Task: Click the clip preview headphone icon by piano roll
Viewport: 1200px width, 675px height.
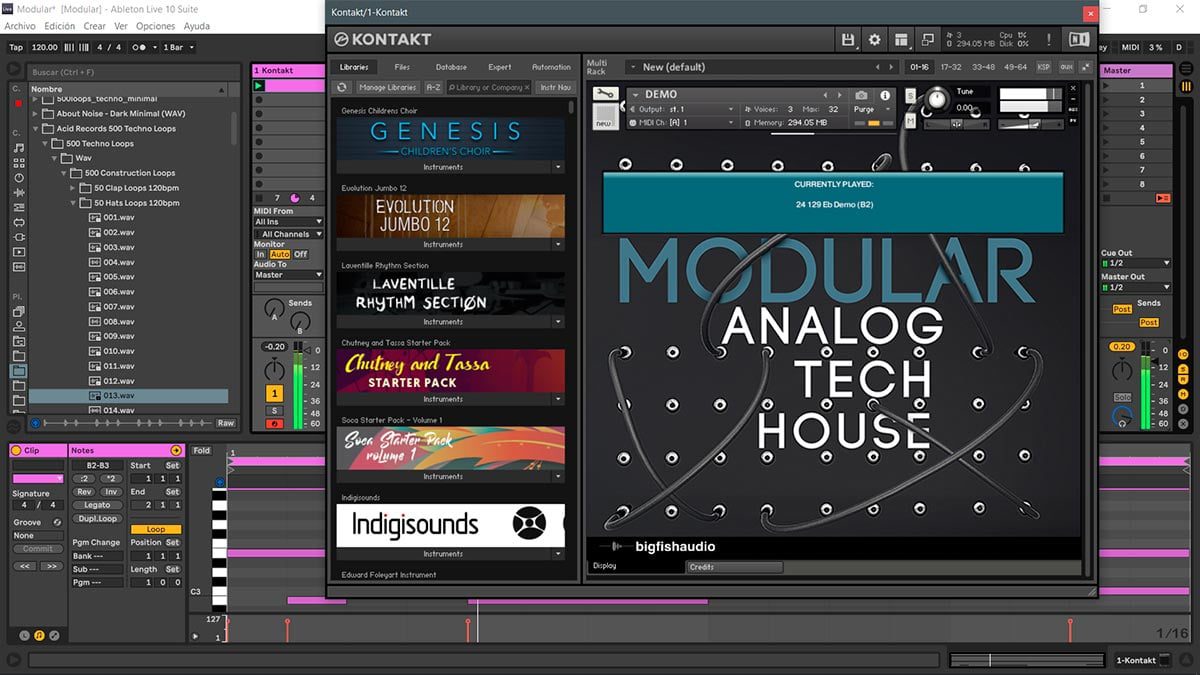Action: click(220, 482)
